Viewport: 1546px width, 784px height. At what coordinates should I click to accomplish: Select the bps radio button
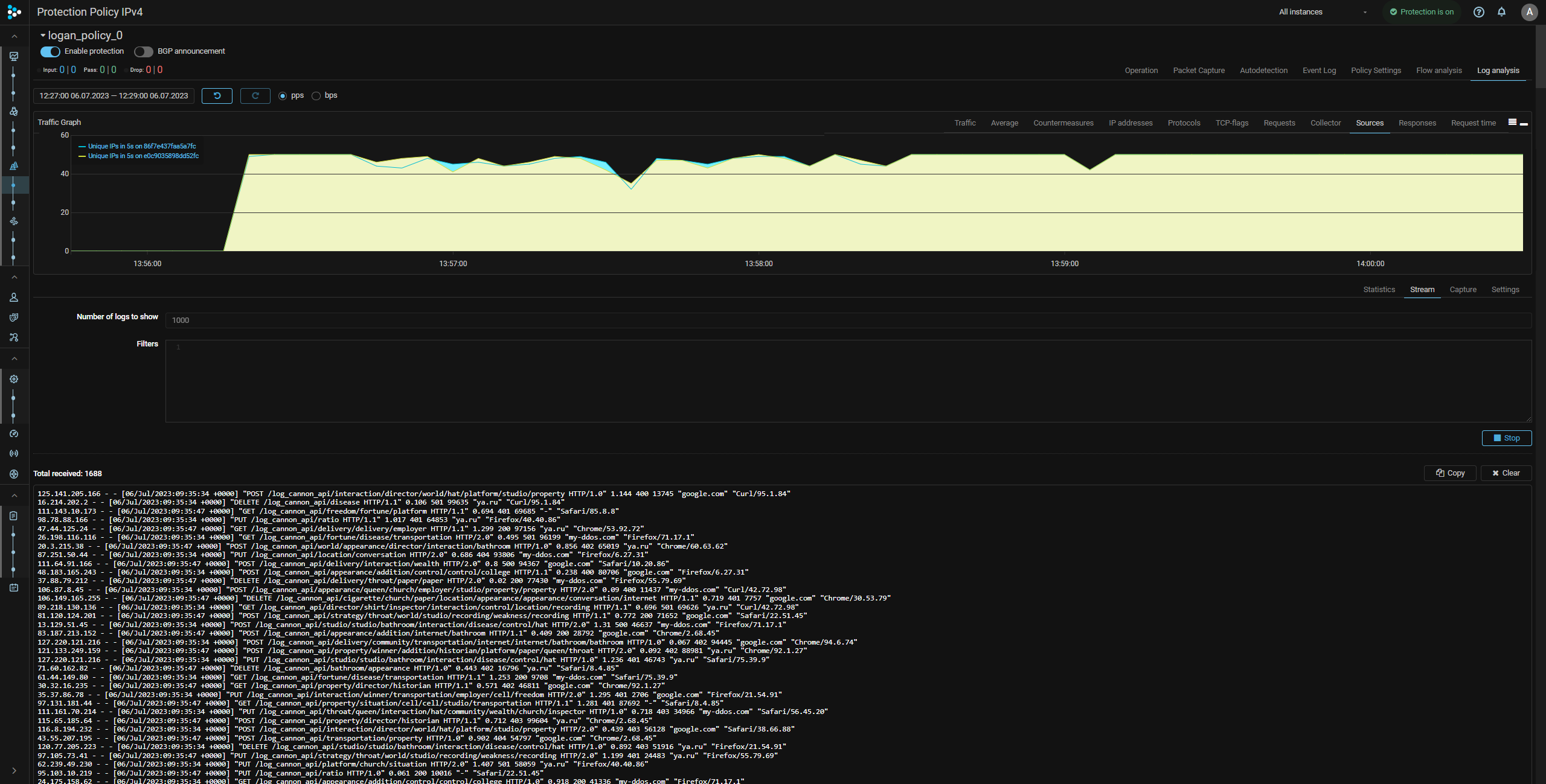point(316,96)
